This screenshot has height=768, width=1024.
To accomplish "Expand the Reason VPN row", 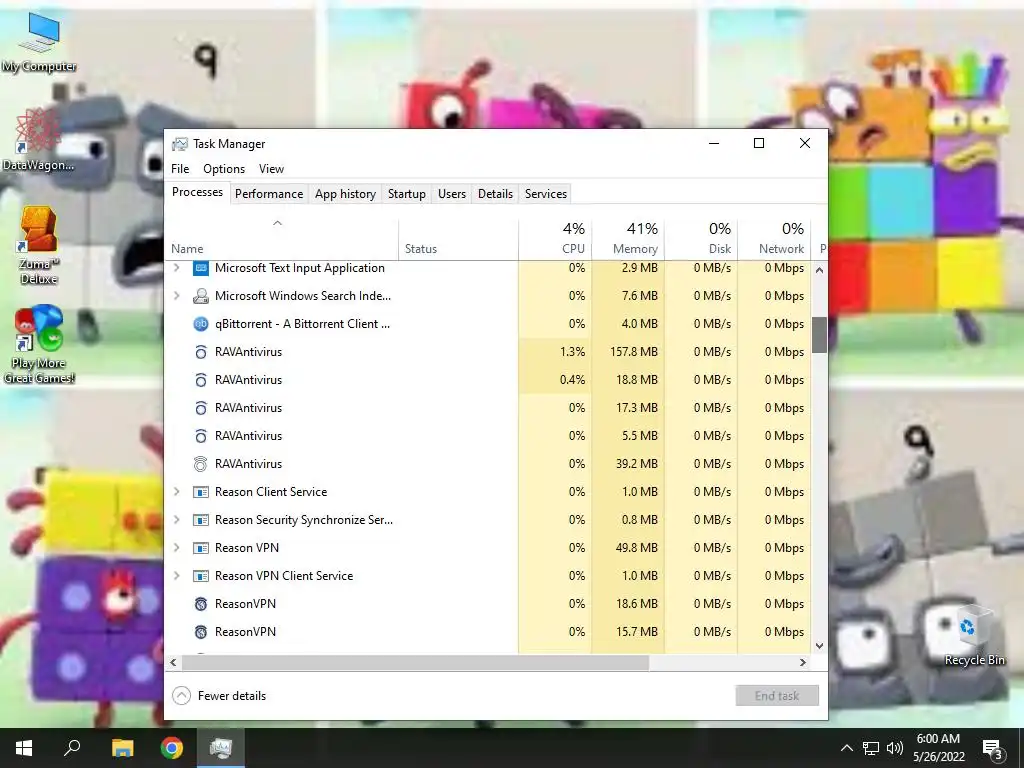I will pyautogui.click(x=176, y=548).
